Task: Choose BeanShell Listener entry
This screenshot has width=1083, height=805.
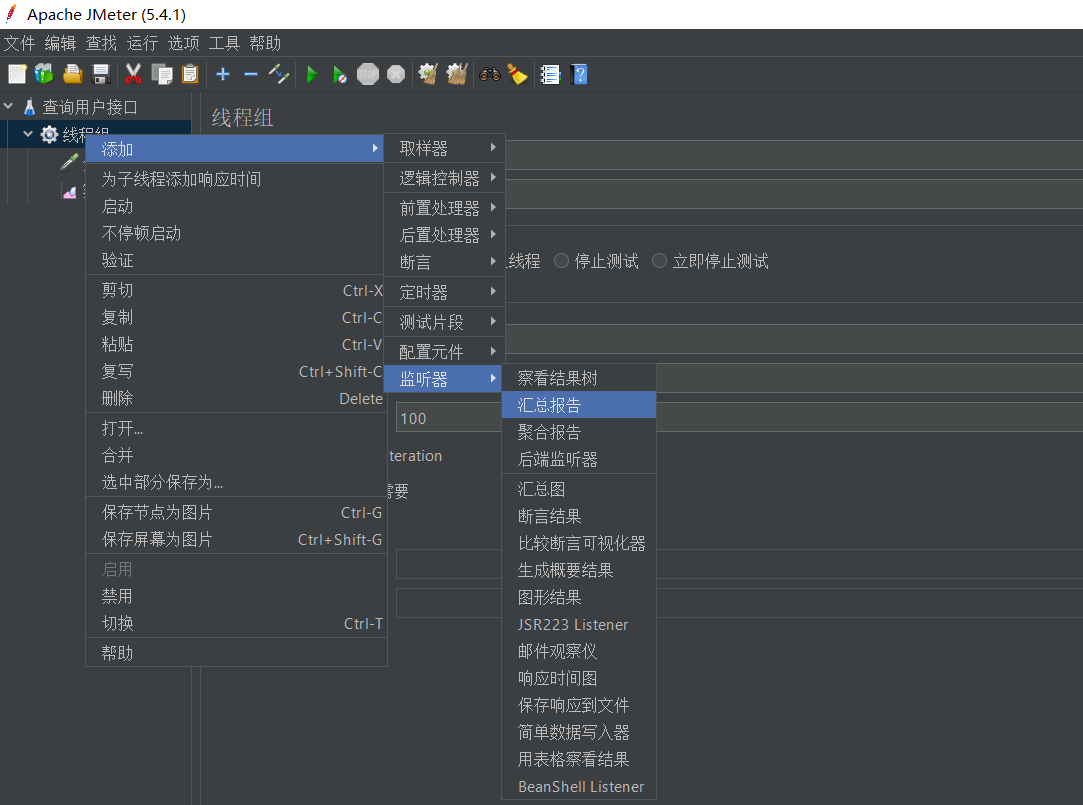Action: pos(579,786)
